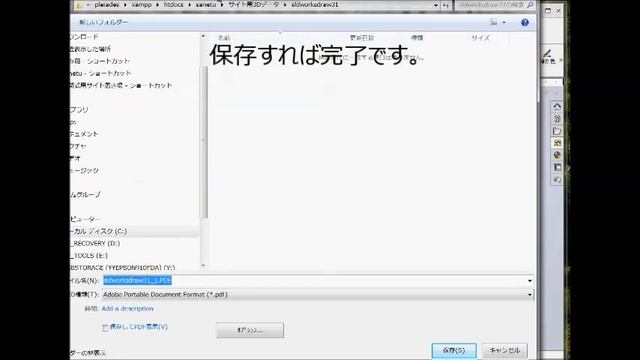Sort by the サイズ size column header

(480, 38)
